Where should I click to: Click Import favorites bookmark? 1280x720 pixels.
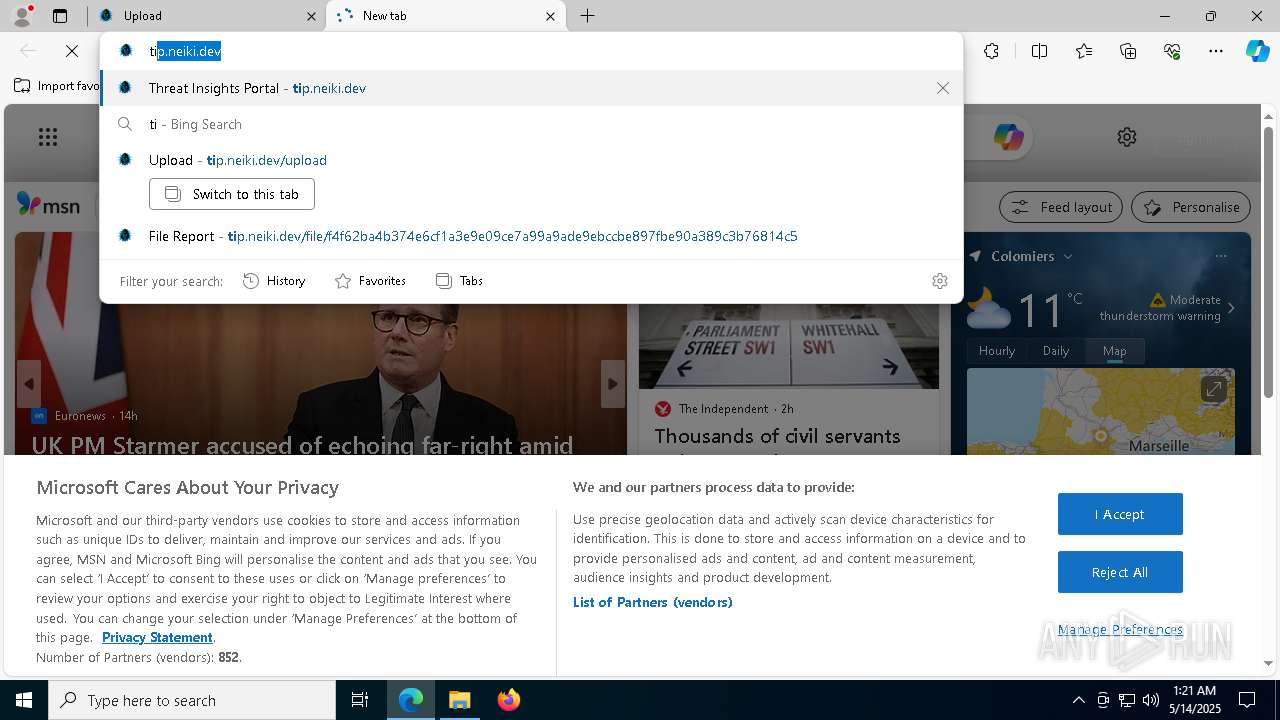click(x=57, y=86)
